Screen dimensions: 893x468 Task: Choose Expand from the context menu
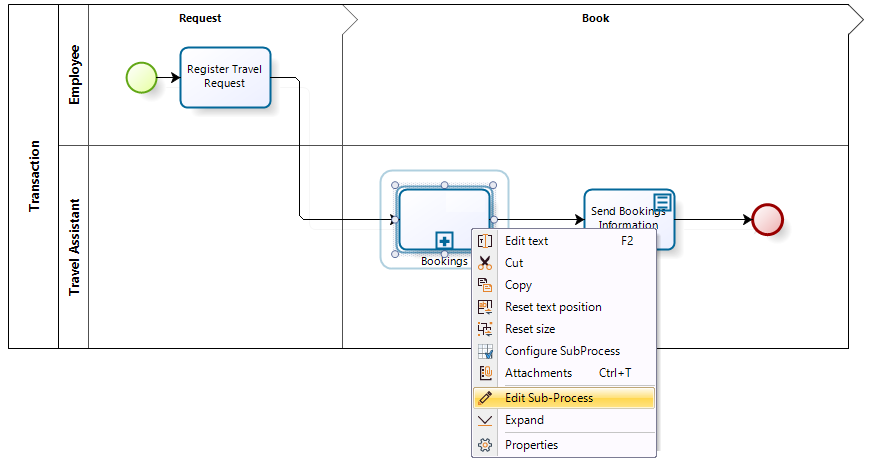tap(524, 420)
